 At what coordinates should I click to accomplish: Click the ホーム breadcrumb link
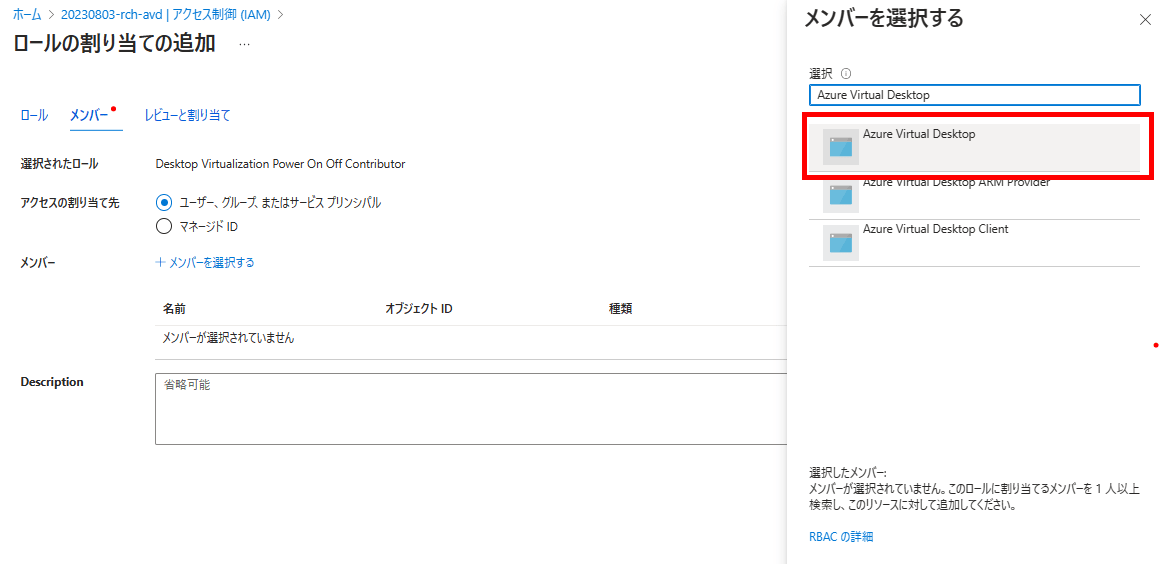coord(27,14)
